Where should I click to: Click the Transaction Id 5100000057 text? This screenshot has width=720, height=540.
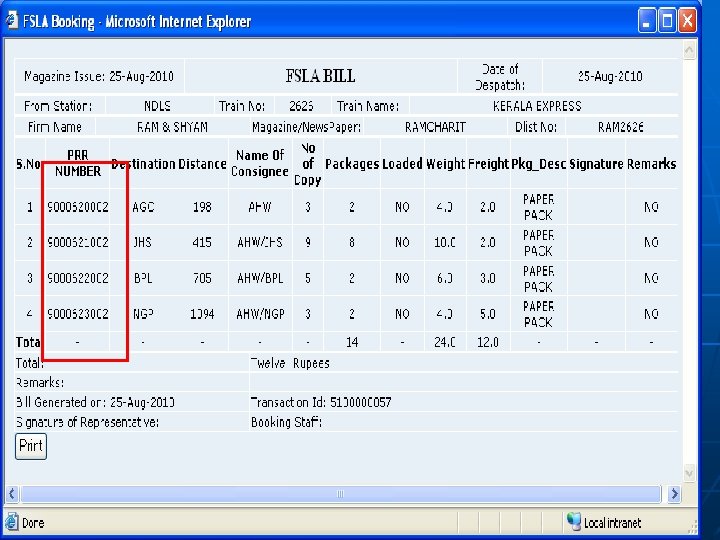(321, 402)
